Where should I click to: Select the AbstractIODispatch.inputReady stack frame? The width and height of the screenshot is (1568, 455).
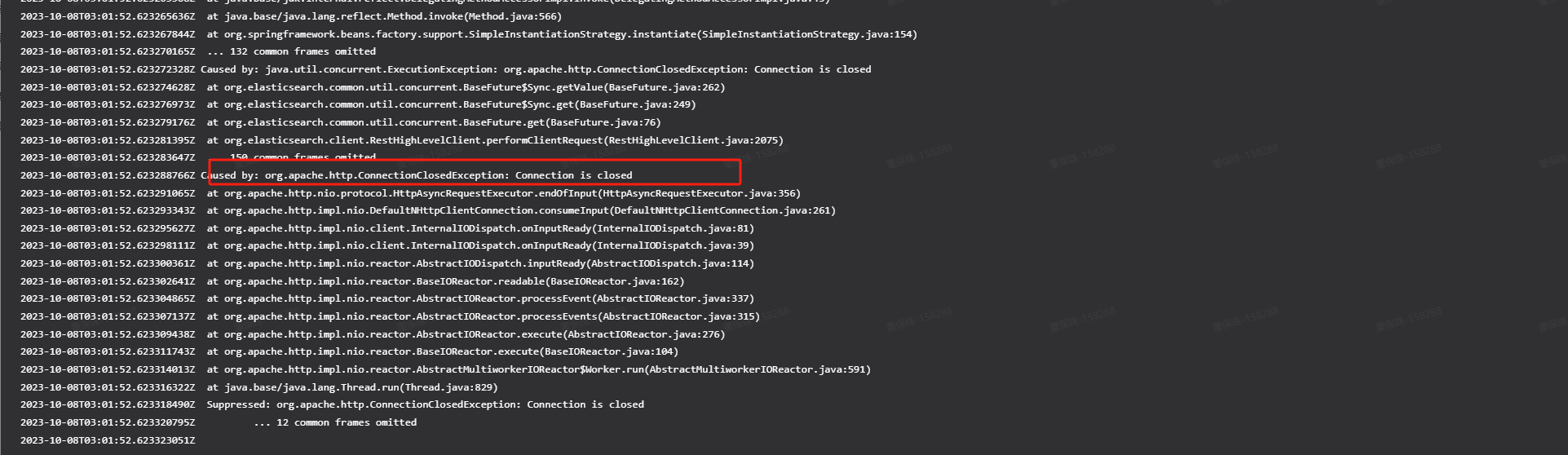387,263
